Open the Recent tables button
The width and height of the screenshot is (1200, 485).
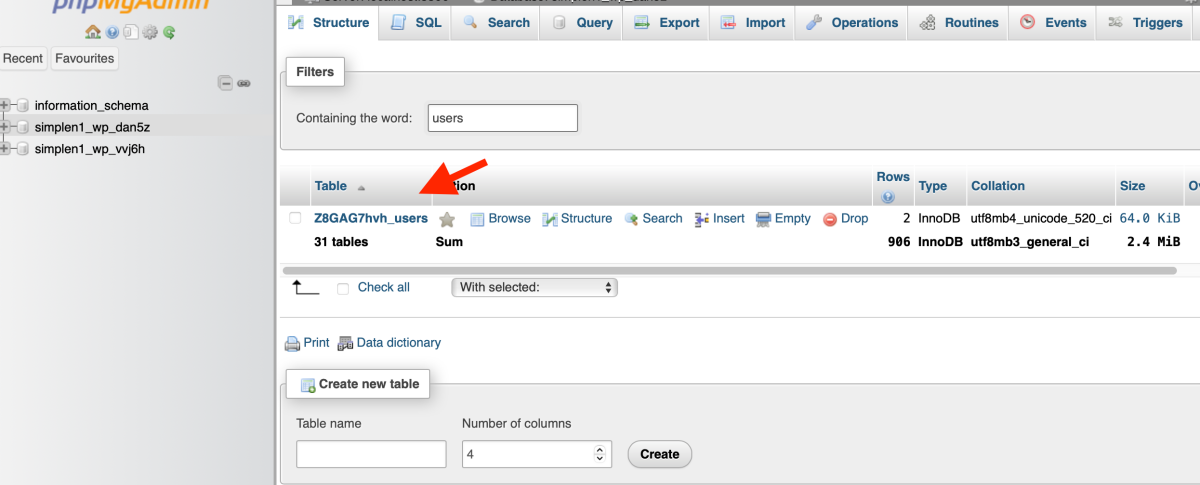tap(23, 58)
